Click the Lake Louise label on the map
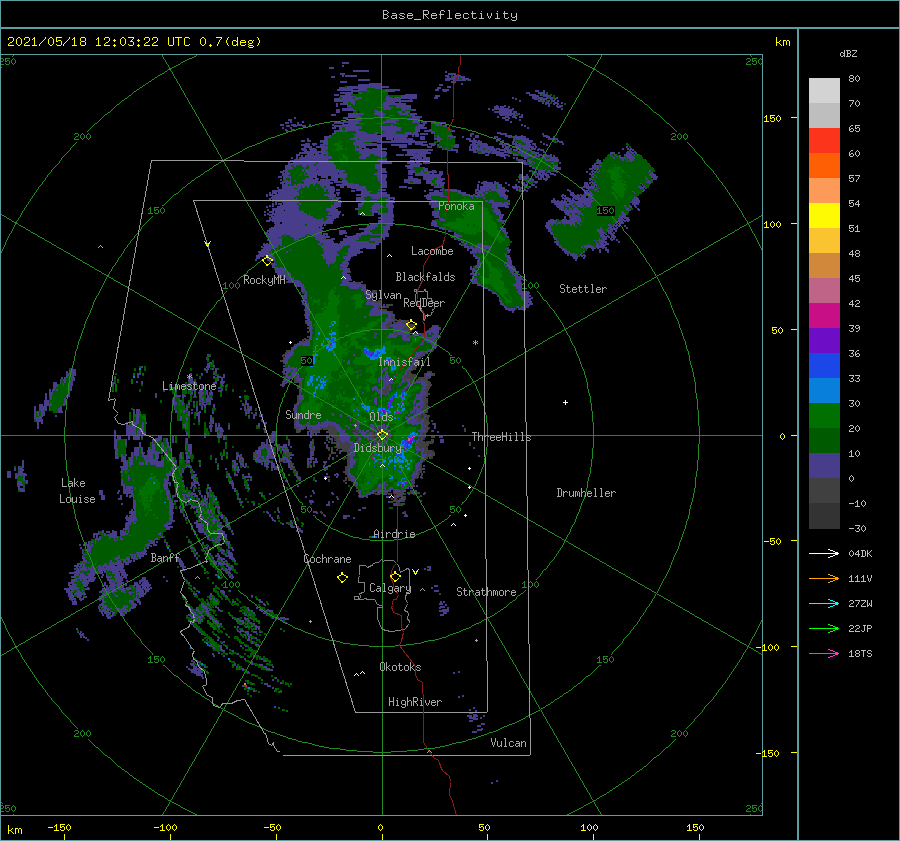 [77, 491]
